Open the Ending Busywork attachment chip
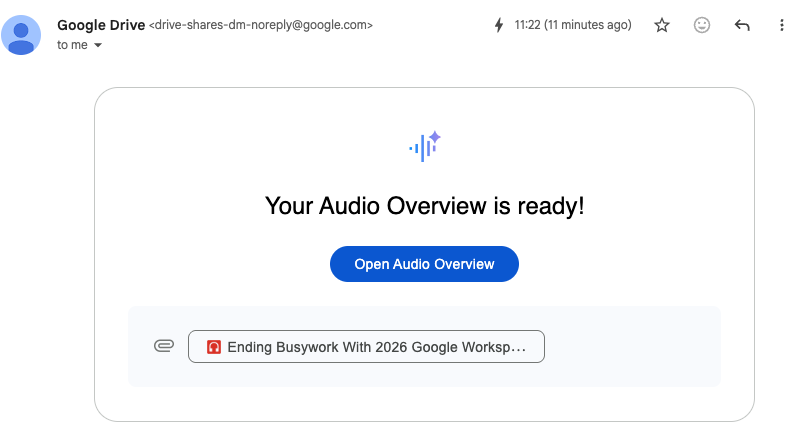 [366, 347]
